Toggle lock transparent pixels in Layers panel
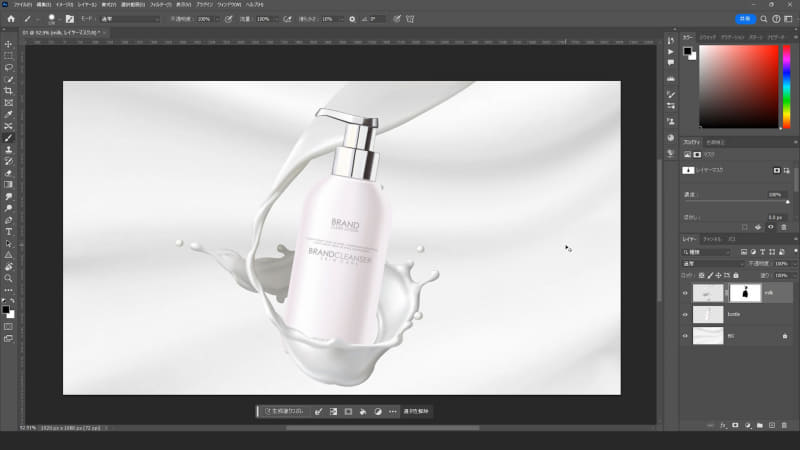This screenshot has height=450, width=800. pos(702,276)
